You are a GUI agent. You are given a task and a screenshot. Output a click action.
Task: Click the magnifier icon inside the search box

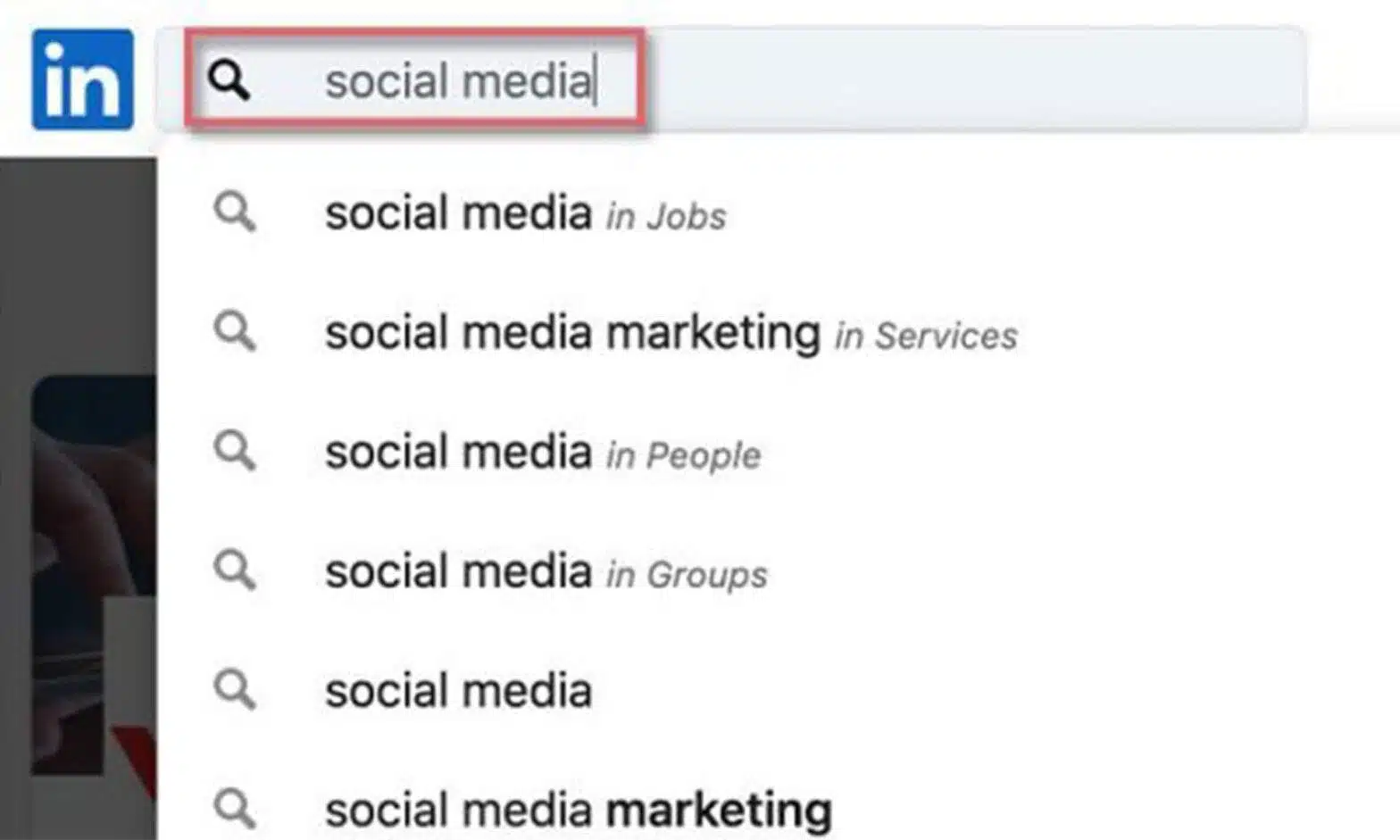tap(229, 80)
